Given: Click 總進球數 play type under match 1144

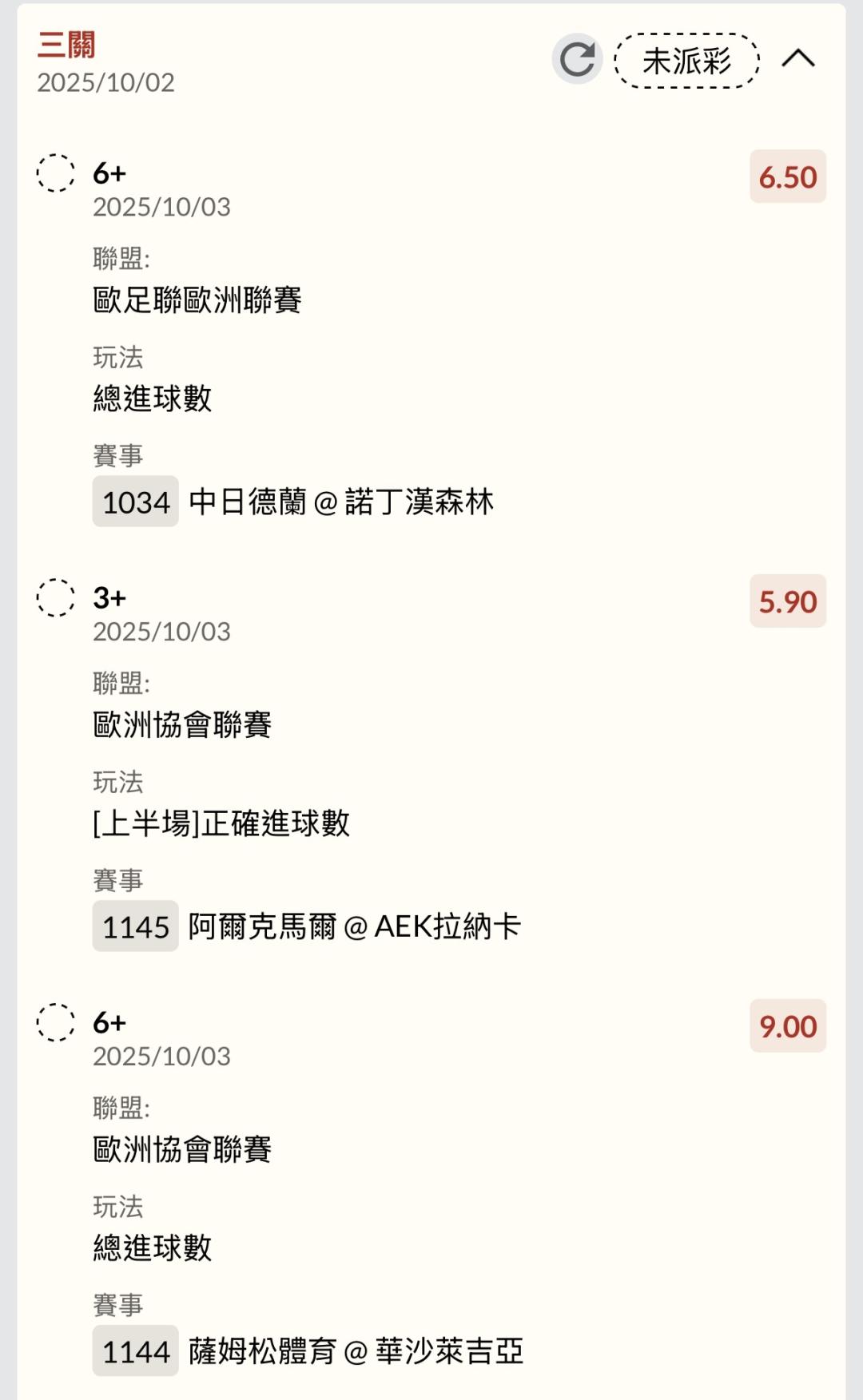Looking at the screenshot, I should [x=153, y=1248].
